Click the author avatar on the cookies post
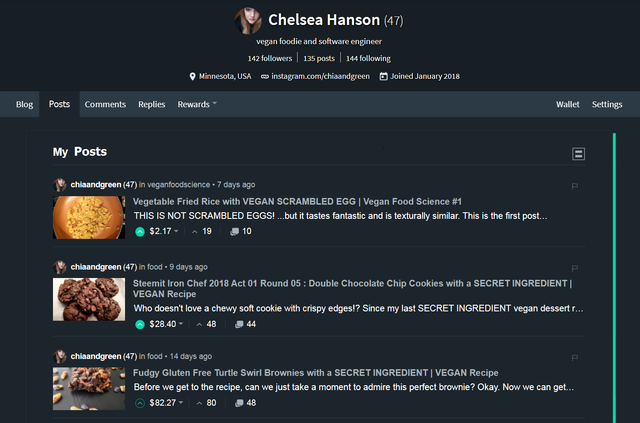The image size is (640, 423). point(60,267)
